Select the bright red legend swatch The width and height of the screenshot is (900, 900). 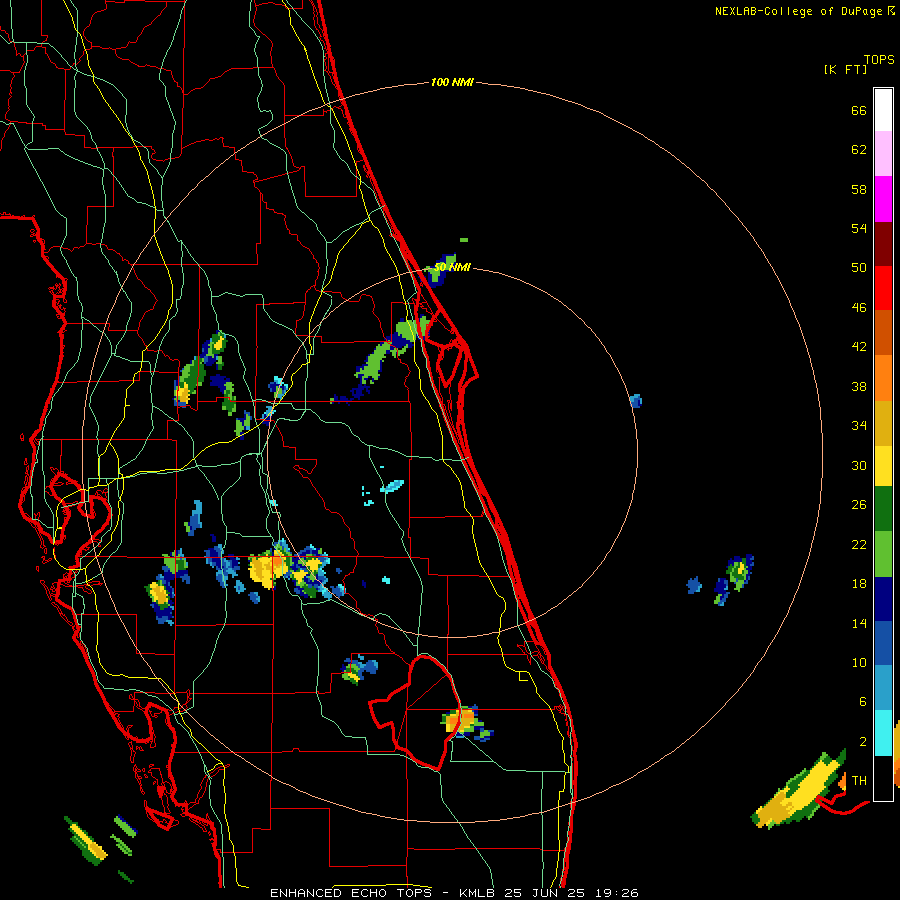click(883, 288)
